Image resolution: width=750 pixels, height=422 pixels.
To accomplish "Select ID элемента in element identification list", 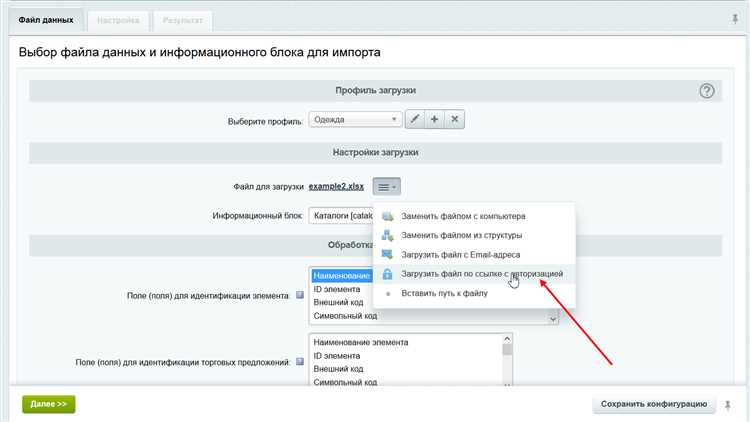I will (337, 289).
